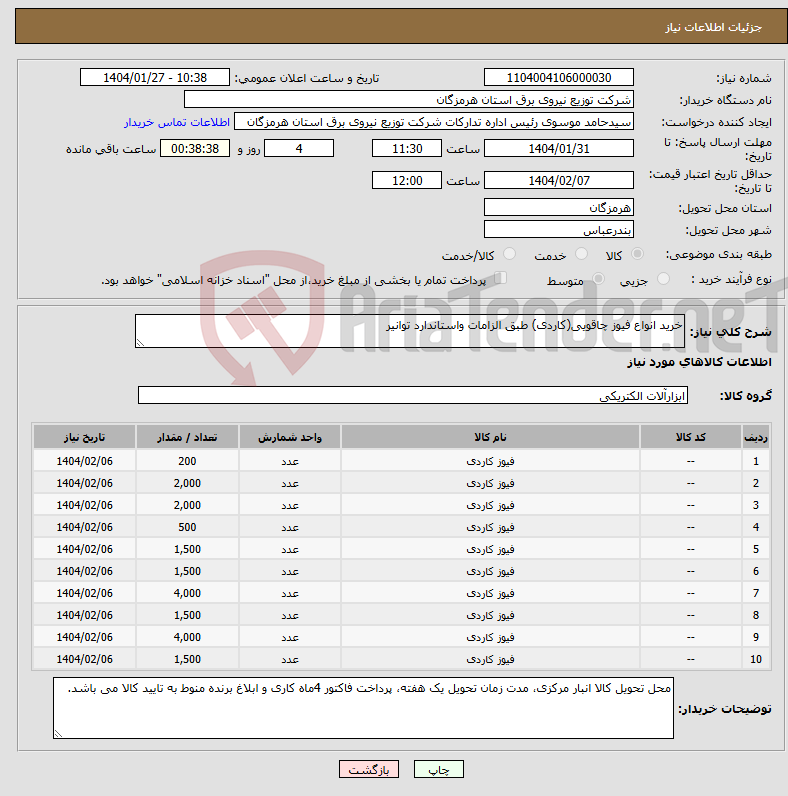Viewport: 788px width, 796px height.
Task: Click the deadline time field 11:30
Action: 407,149
